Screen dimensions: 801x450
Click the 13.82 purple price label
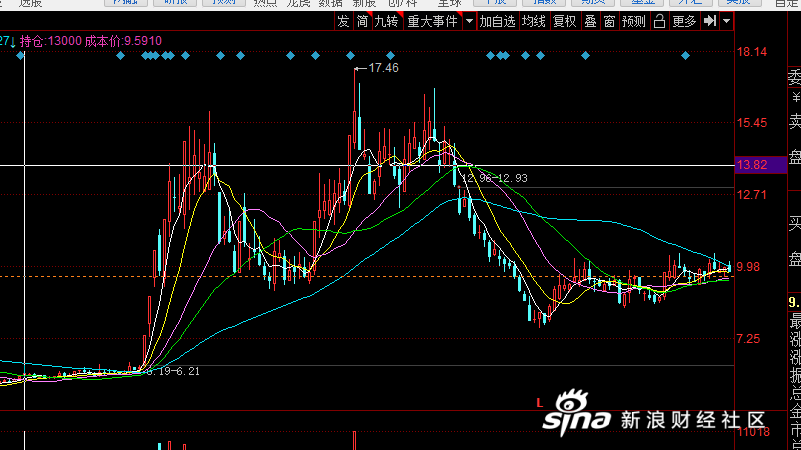(x=751, y=165)
